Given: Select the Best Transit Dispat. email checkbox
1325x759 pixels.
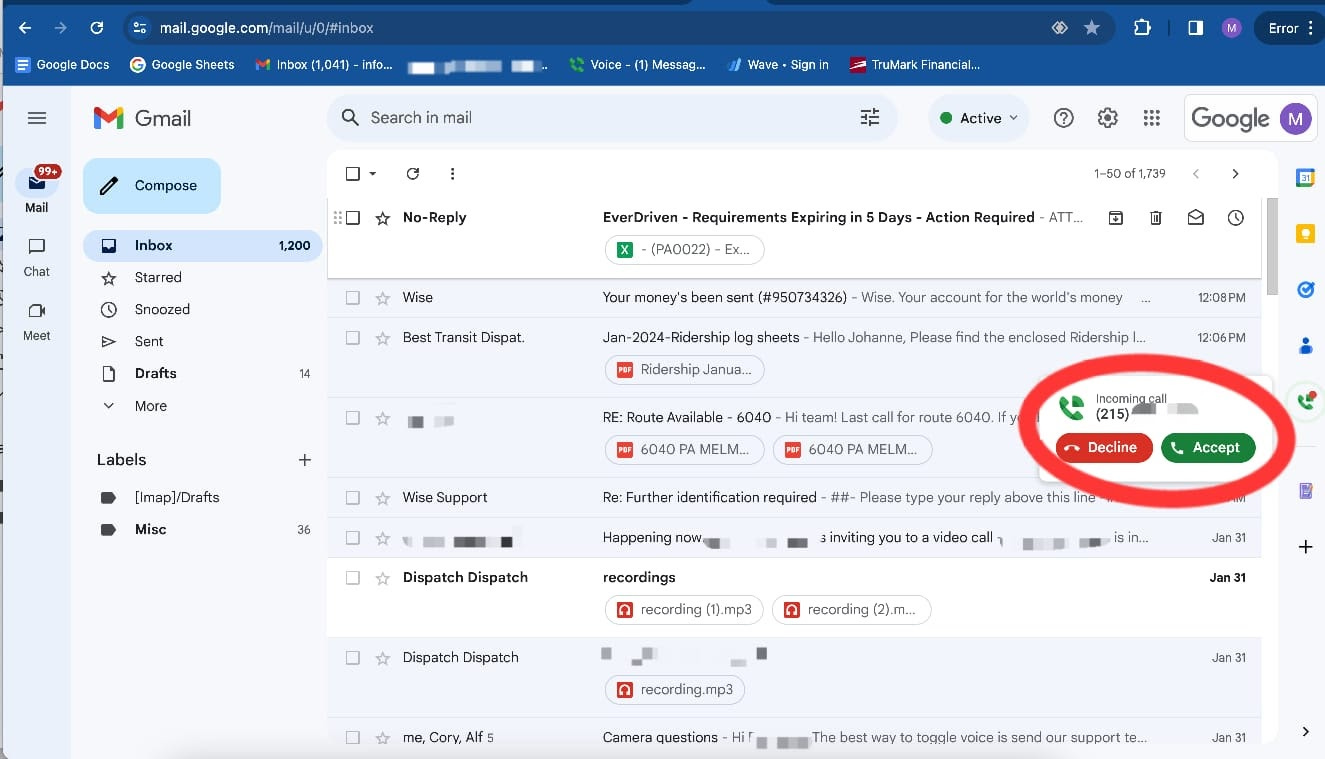Looking at the screenshot, I should (x=352, y=338).
